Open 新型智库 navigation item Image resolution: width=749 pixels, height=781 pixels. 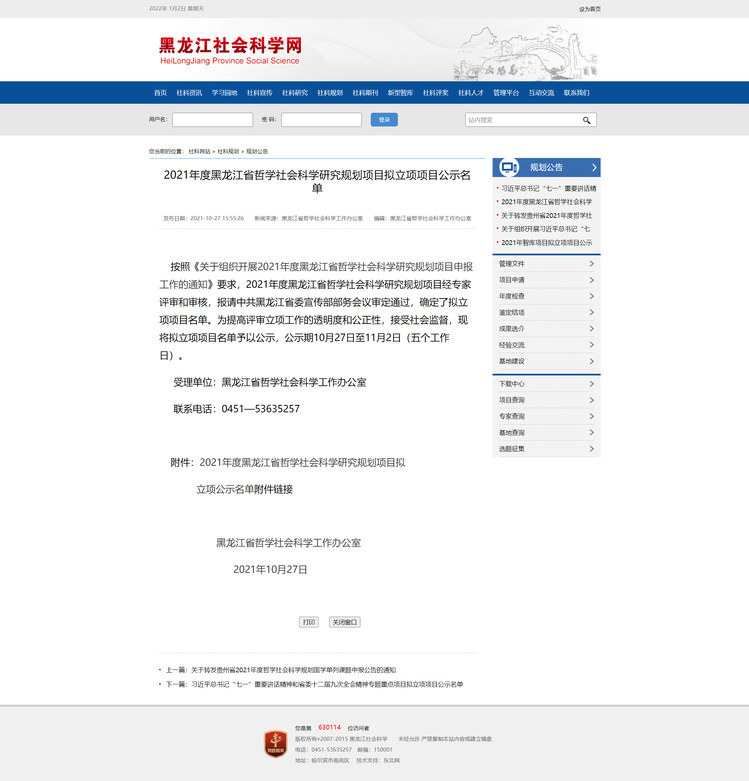coord(400,93)
